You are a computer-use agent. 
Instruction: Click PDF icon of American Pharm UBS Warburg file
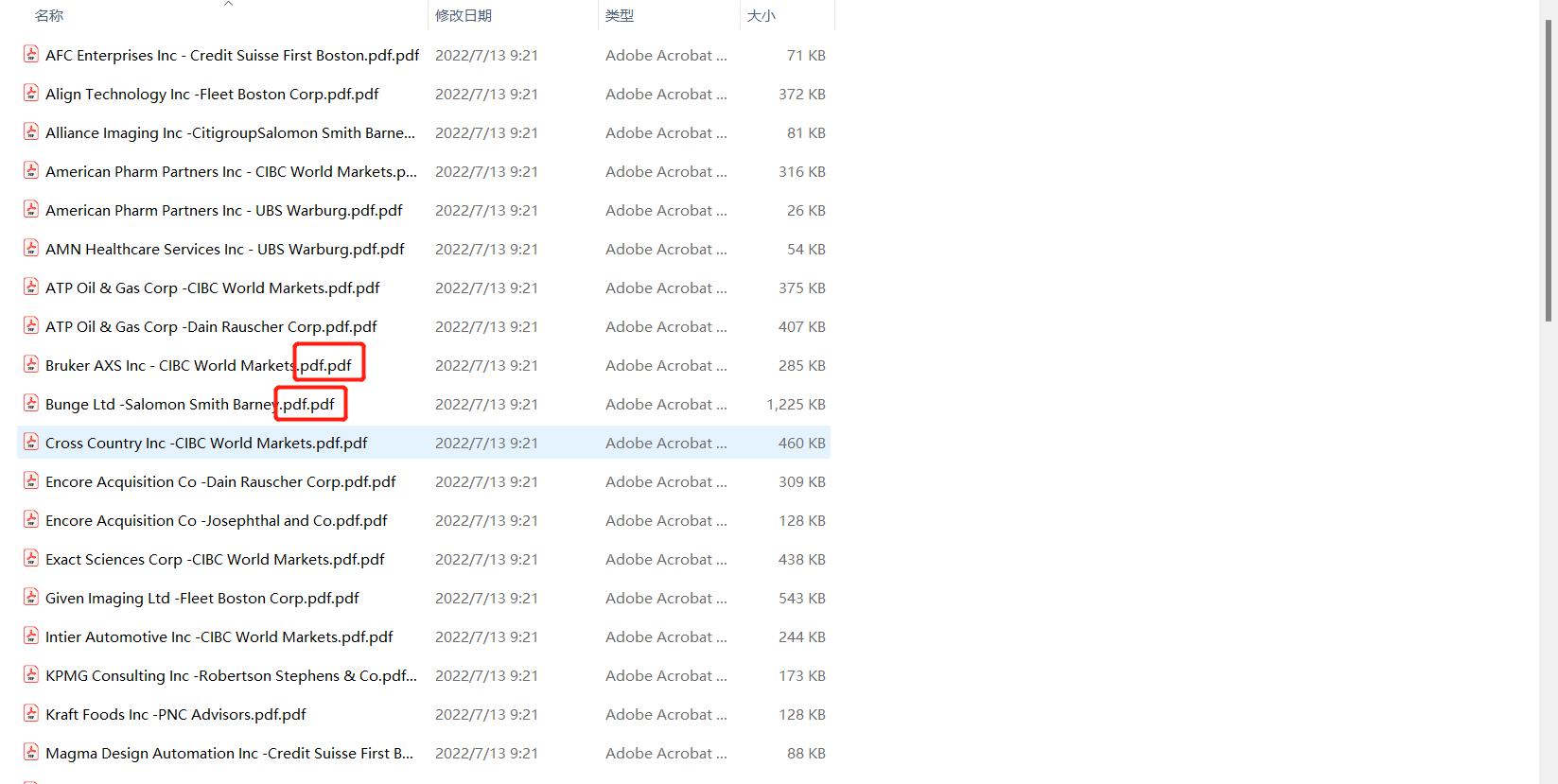[31, 209]
